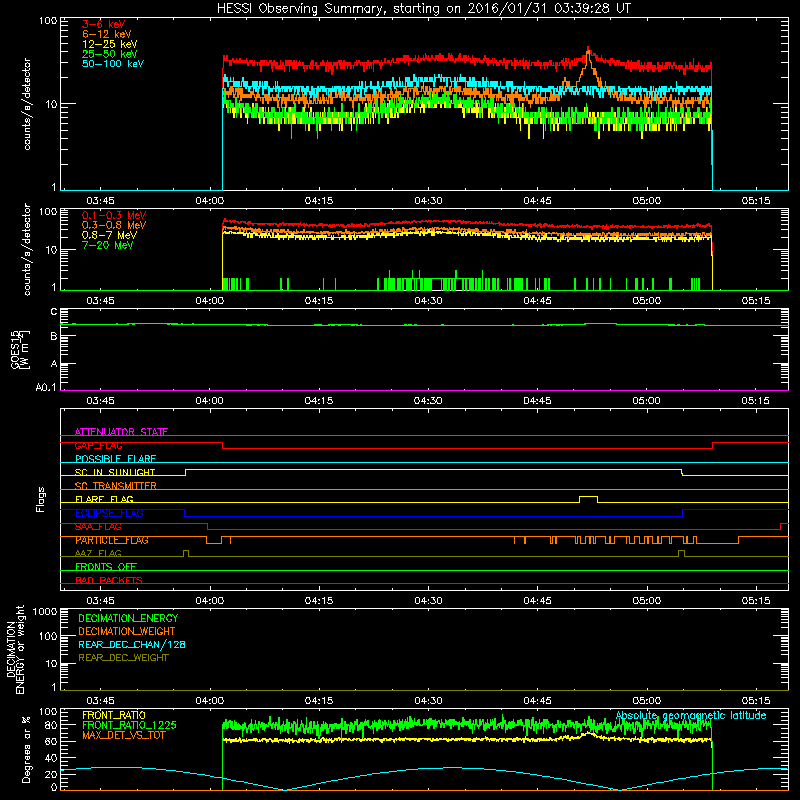The image size is (800, 800).
Task: Select the 25-50 keV legend label
Action: pos(110,54)
